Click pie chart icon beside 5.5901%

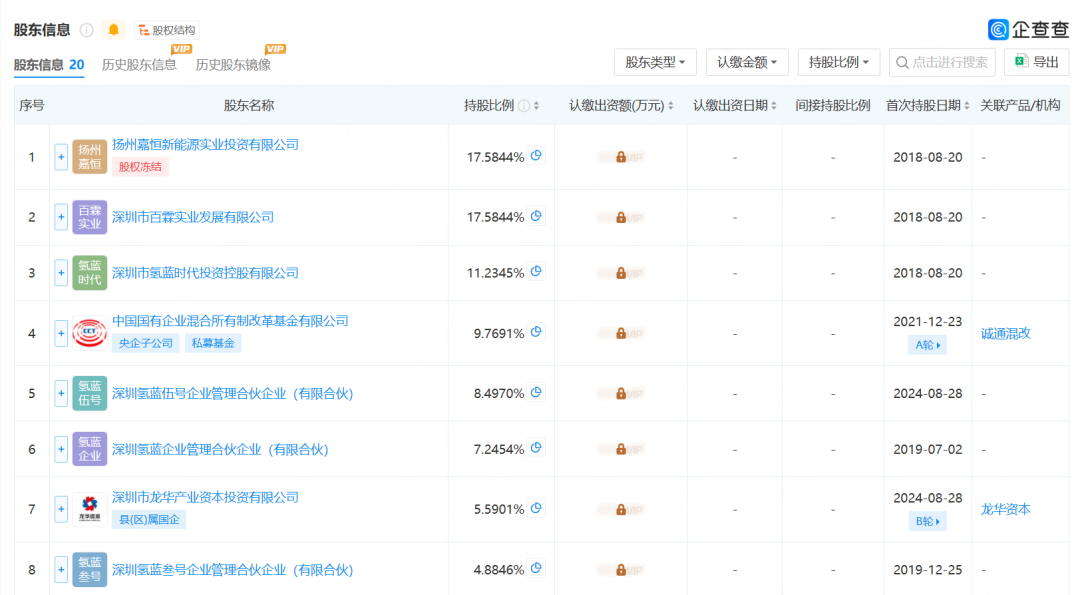point(537,508)
